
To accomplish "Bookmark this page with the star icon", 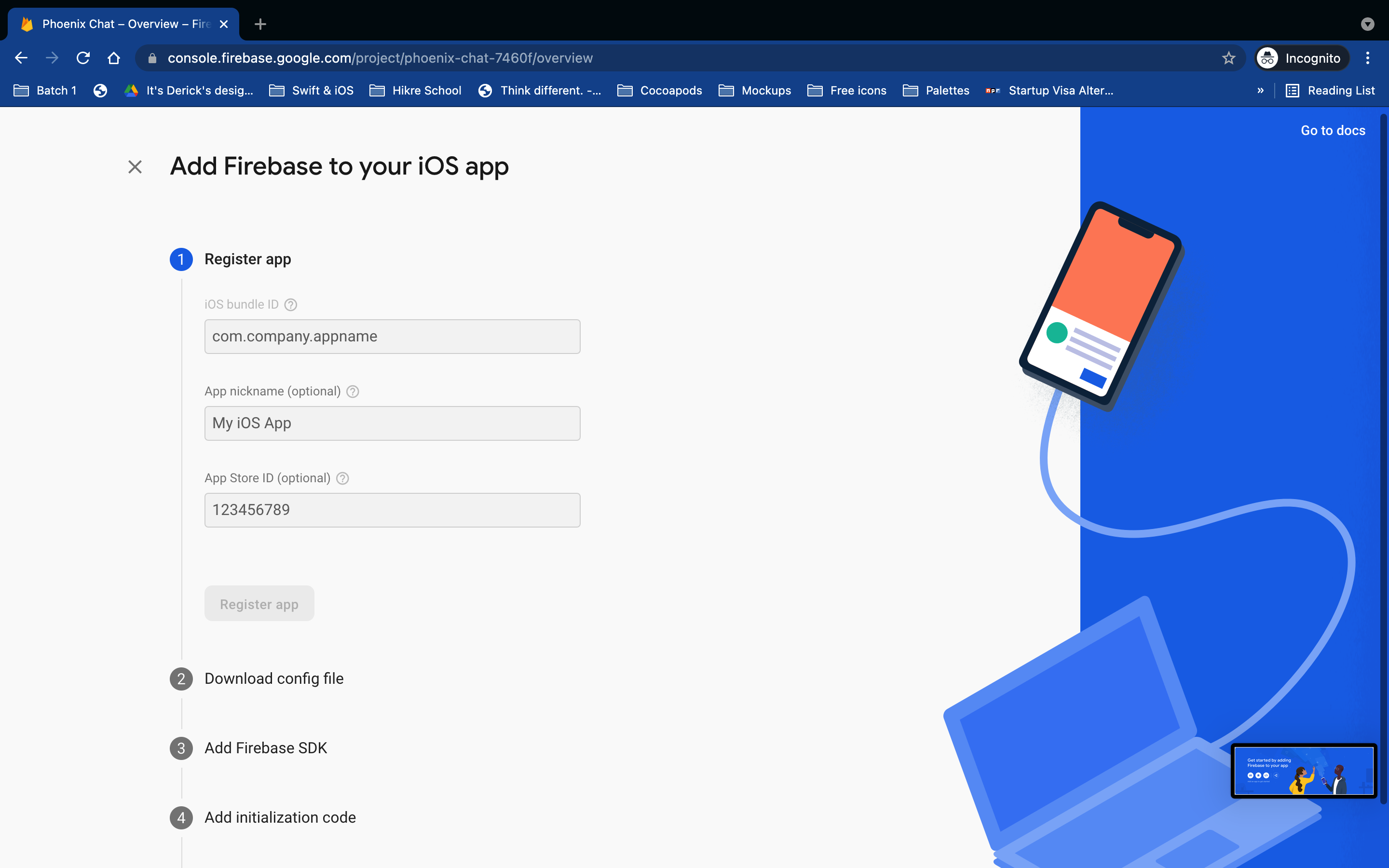I will click(1228, 58).
